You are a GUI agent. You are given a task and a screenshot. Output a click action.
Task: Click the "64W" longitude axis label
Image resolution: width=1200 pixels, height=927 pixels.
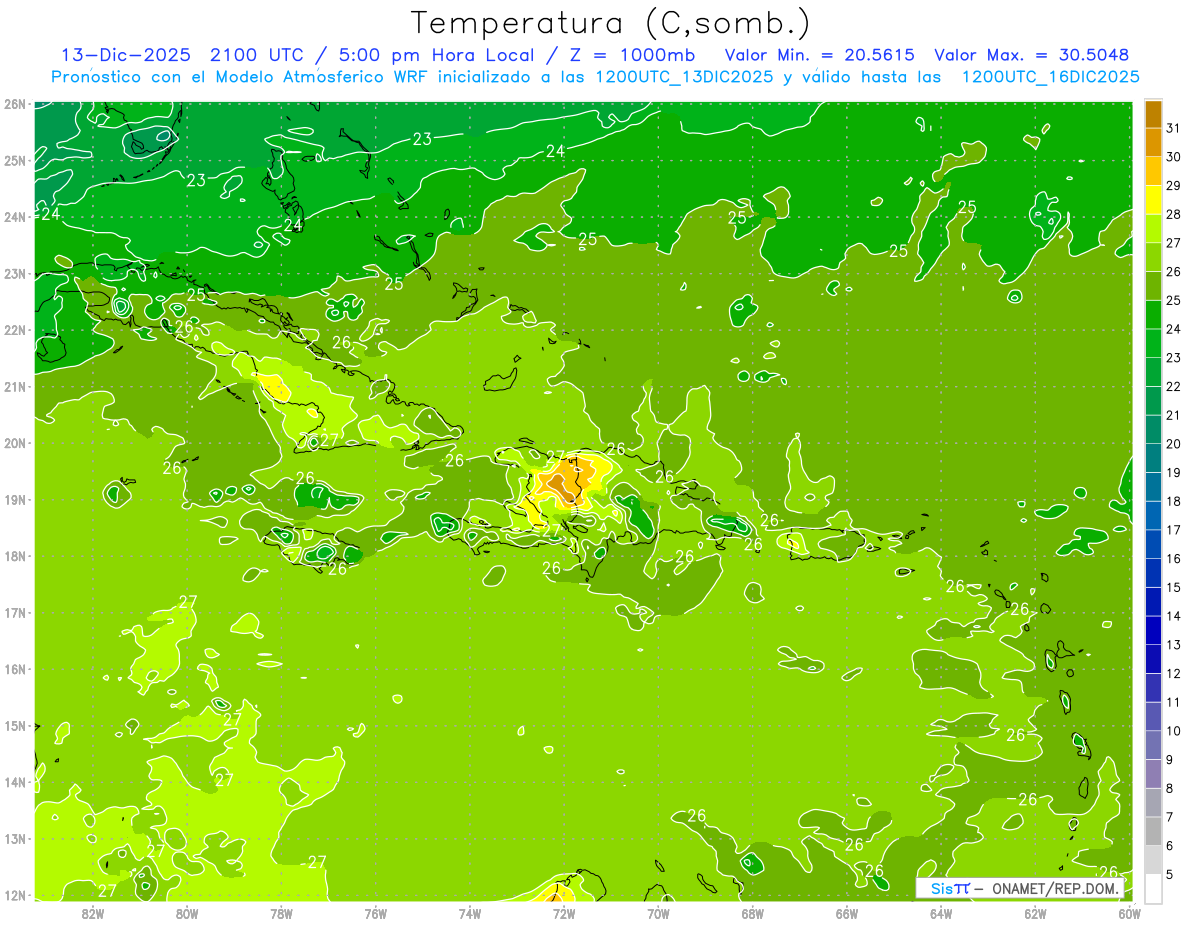[941, 913]
